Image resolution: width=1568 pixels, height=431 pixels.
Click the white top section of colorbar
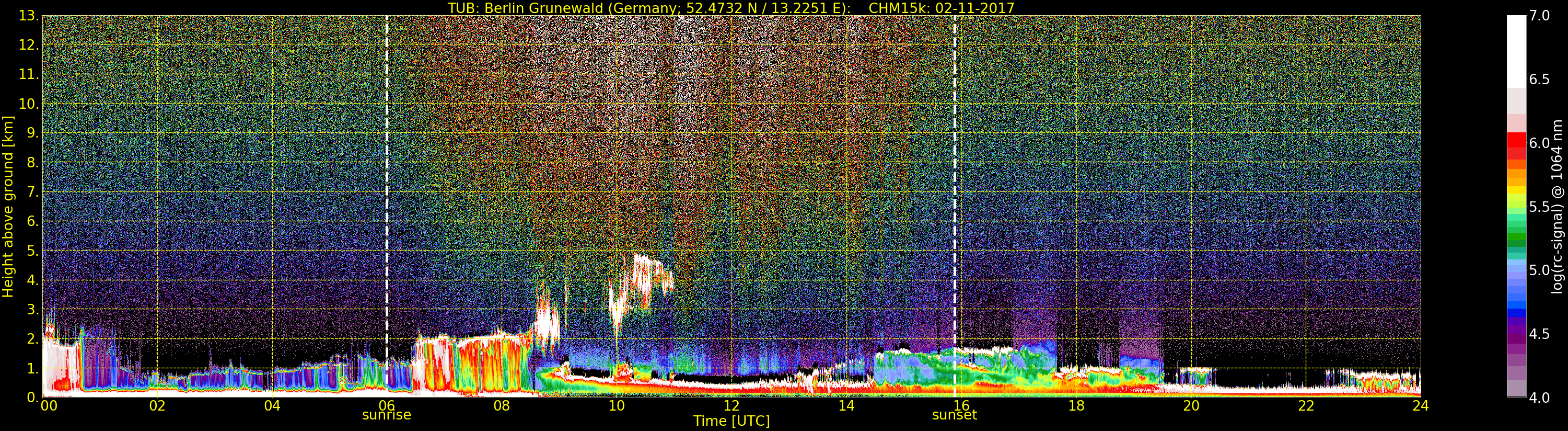pyautogui.click(x=1516, y=49)
